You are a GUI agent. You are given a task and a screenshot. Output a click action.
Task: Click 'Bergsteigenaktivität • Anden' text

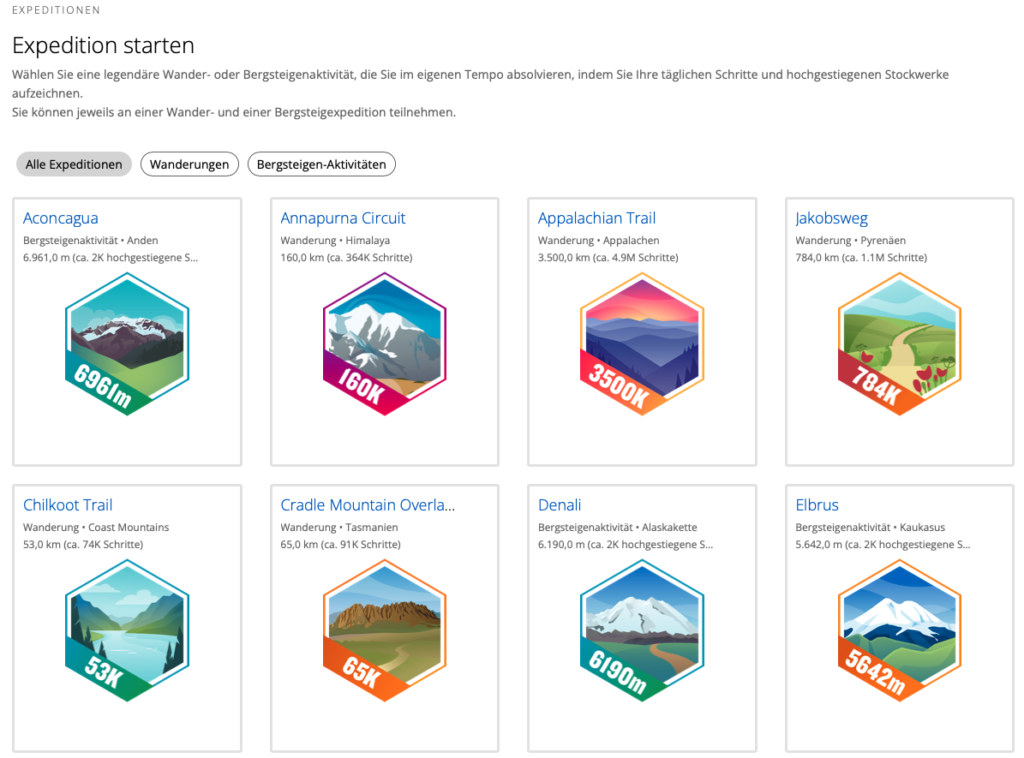(90, 240)
